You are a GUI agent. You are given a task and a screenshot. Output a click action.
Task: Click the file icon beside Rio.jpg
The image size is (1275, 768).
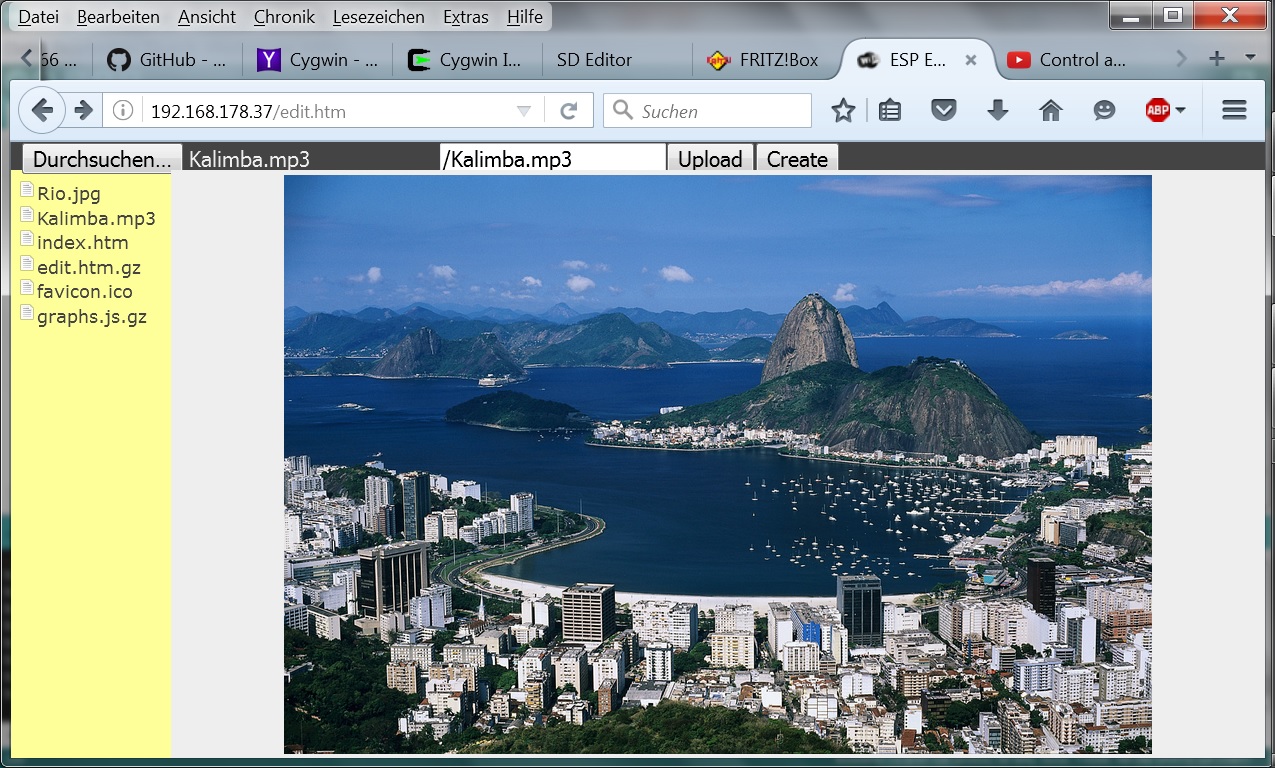(x=27, y=190)
